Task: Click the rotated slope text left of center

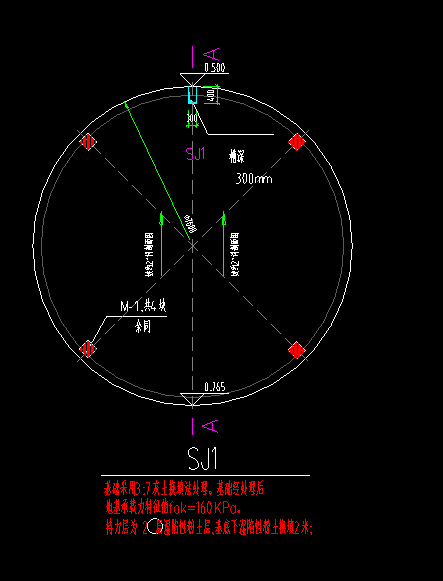Action: click(150, 255)
